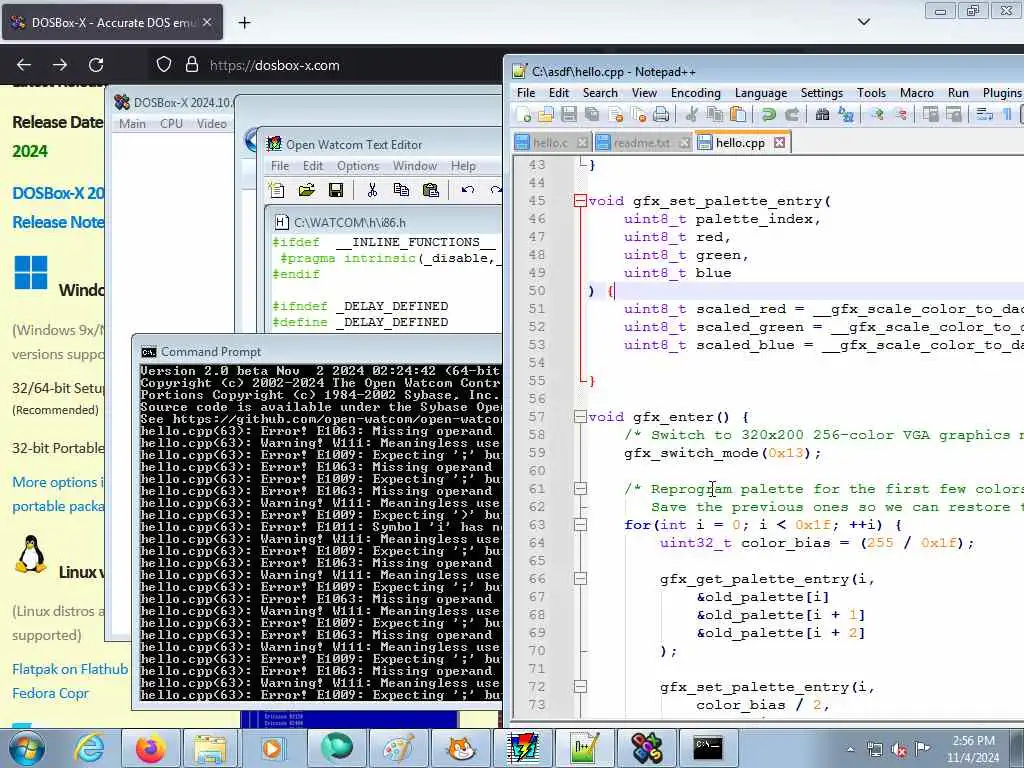Click the Close All icon in Notepad++ toolbar
The width and height of the screenshot is (1024, 768).
click(639, 115)
